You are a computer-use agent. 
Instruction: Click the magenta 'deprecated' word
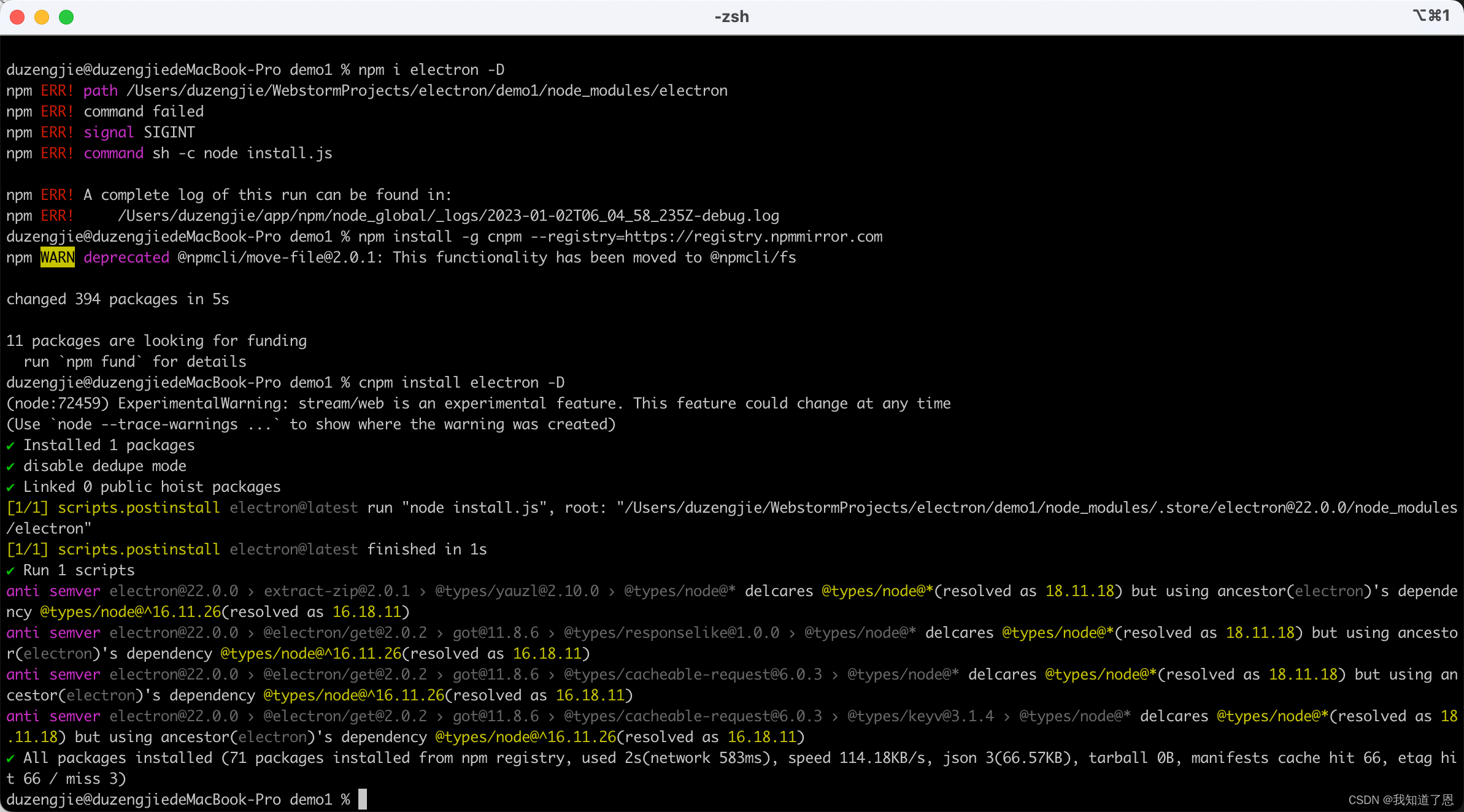[126, 258]
